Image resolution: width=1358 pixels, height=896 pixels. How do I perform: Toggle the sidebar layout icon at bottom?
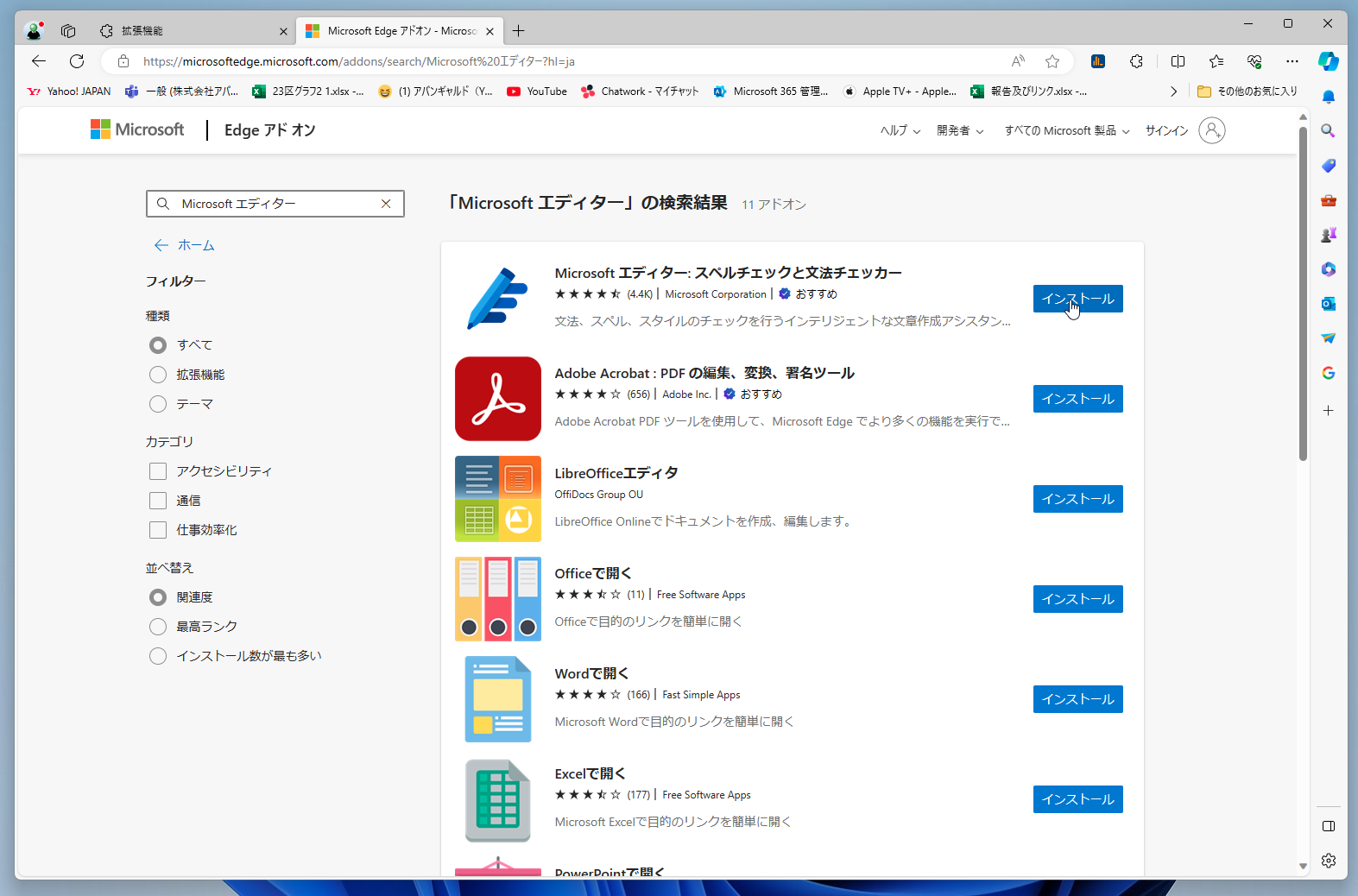(x=1329, y=826)
